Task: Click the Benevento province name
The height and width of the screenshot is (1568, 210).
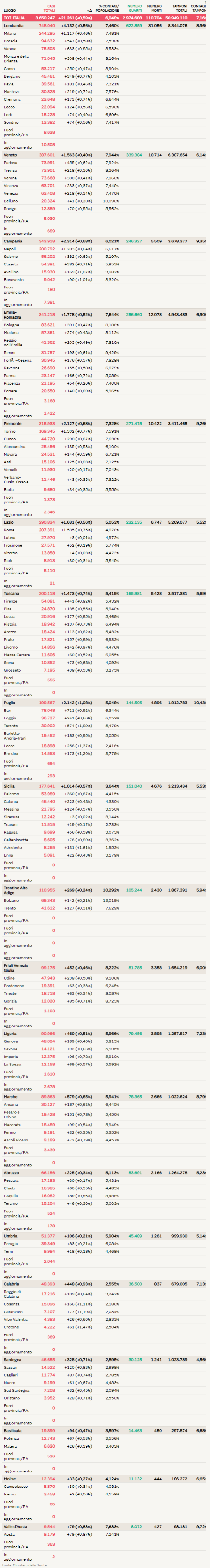Action: (x=13, y=280)
